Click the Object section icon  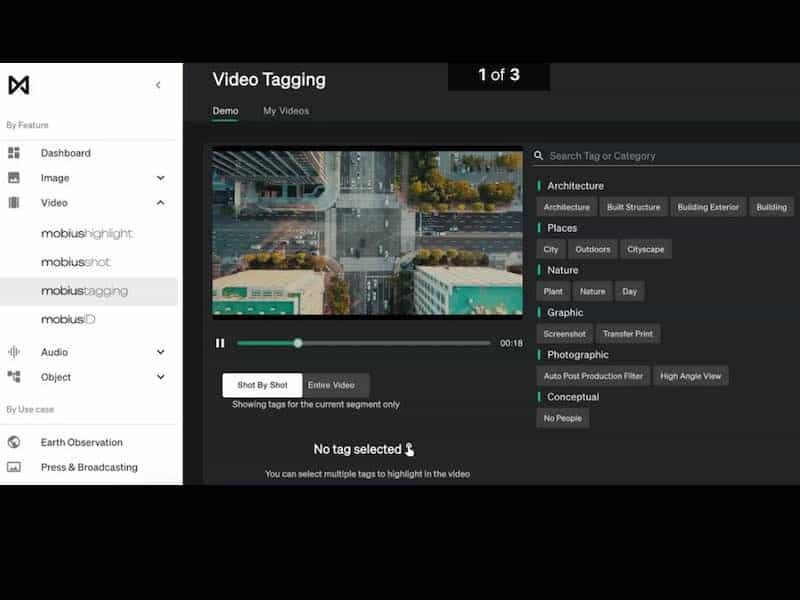(x=14, y=377)
